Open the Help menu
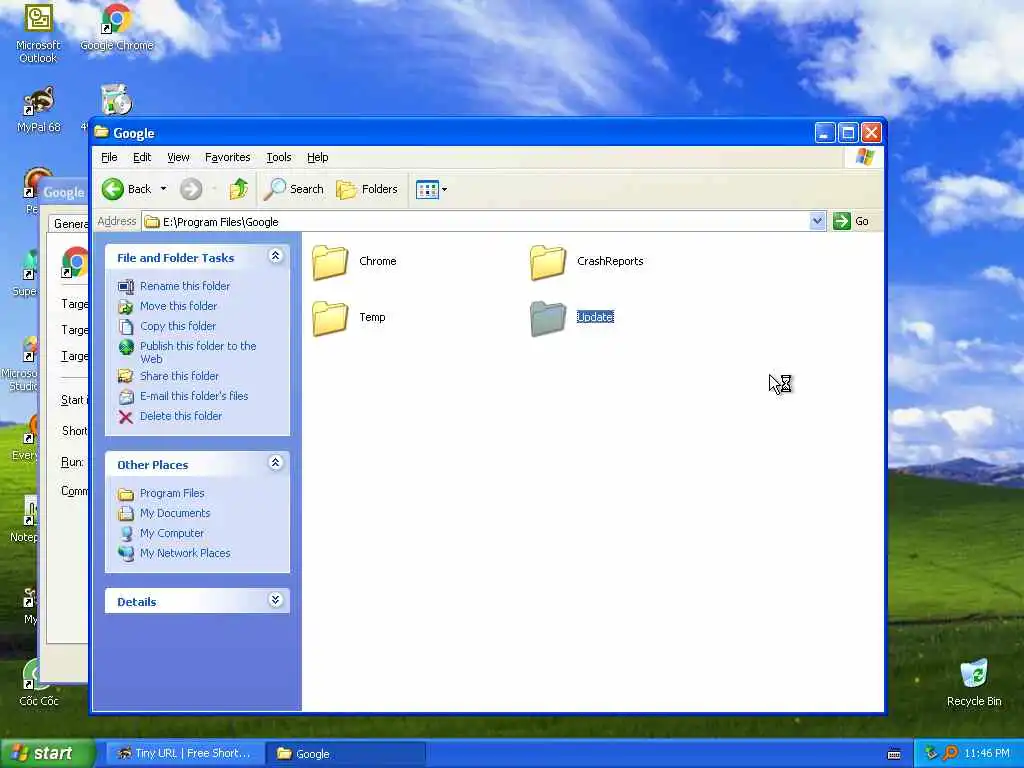 pyautogui.click(x=317, y=157)
